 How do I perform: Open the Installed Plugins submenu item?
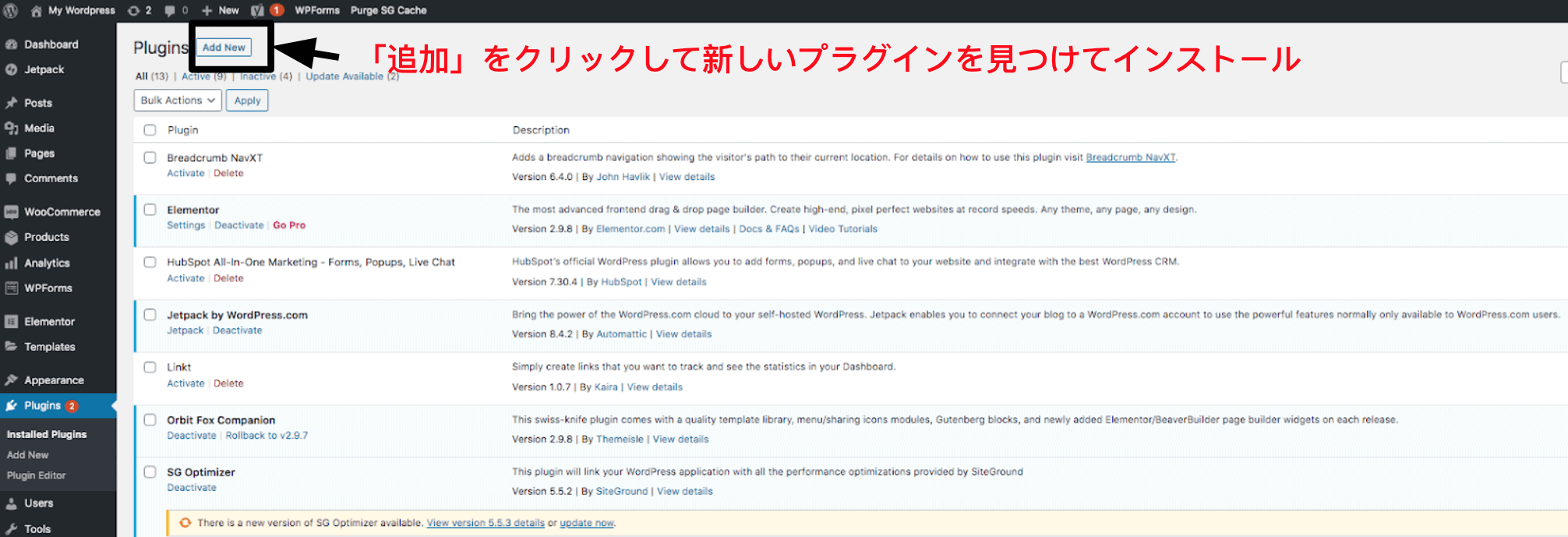pyautogui.click(x=47, y=434)
